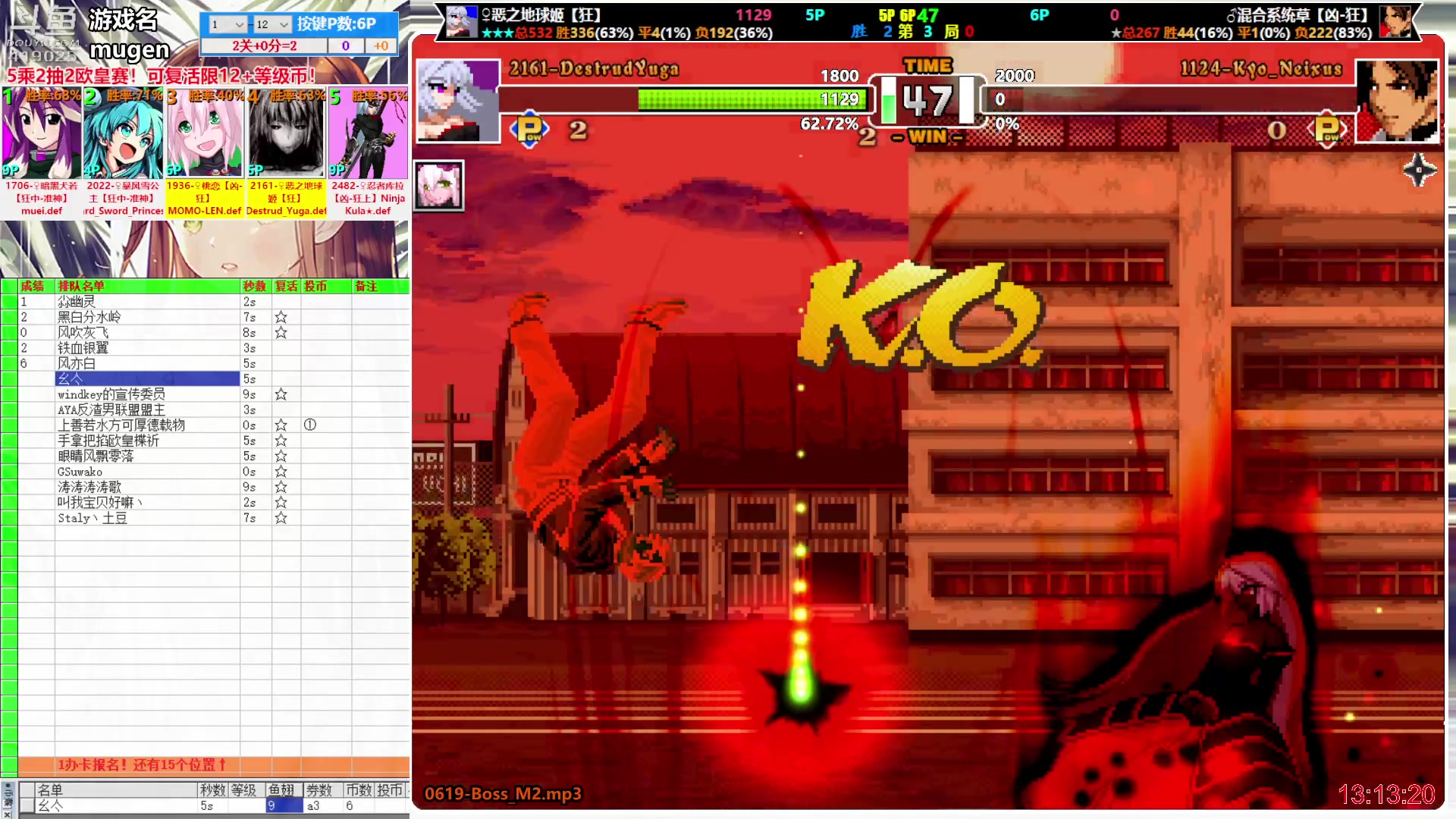The image size is (1456, 819).
Task: Click tiny Kyo avatar in top stats bar
Action: (1395, 22)
